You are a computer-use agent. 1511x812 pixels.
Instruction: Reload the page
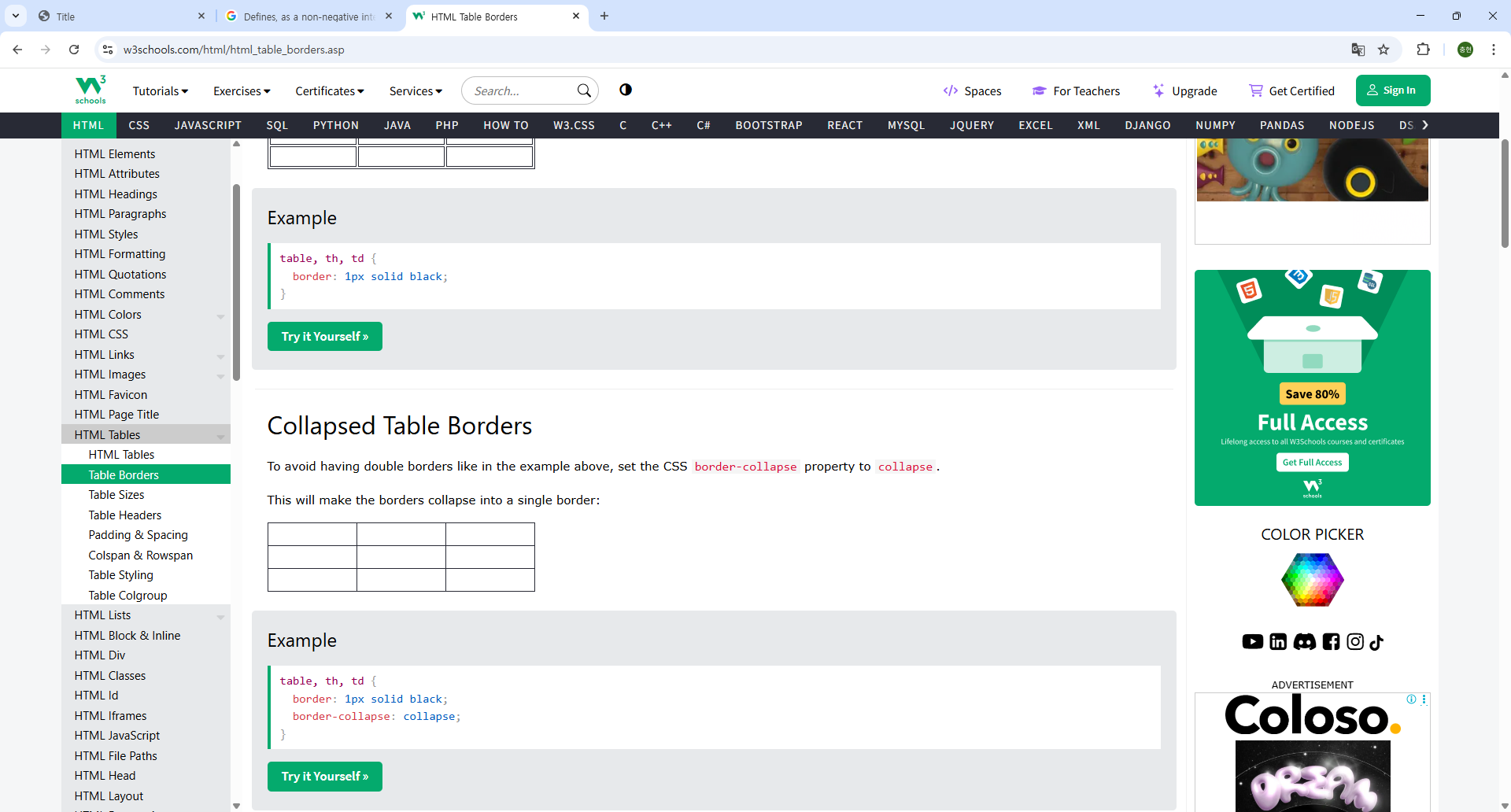[74, 50]
